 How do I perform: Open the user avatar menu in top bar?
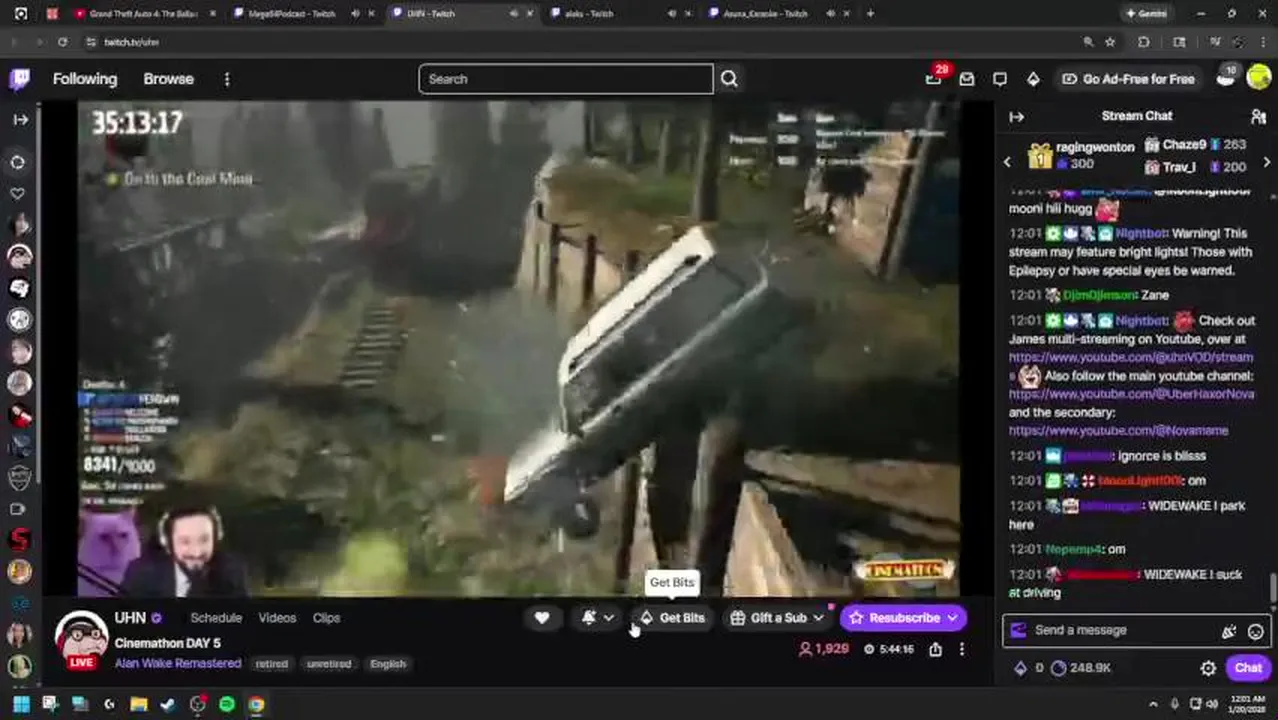click(x=1259, y=79)
